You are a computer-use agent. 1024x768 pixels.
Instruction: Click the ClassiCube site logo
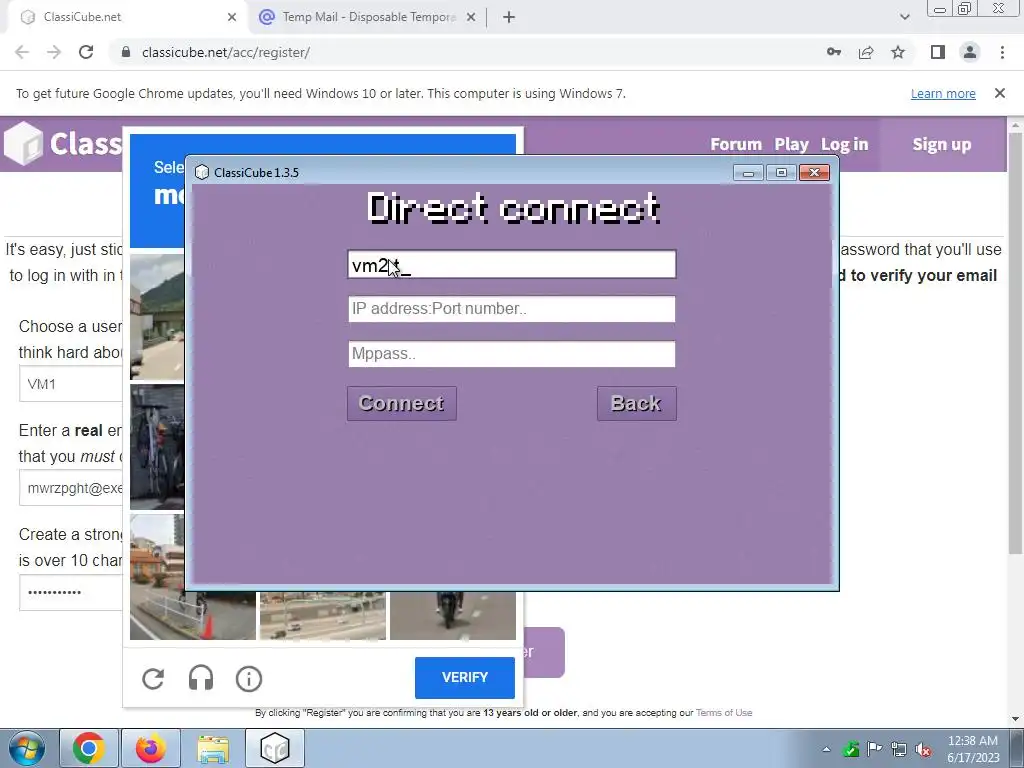click(x=63, y=143)
